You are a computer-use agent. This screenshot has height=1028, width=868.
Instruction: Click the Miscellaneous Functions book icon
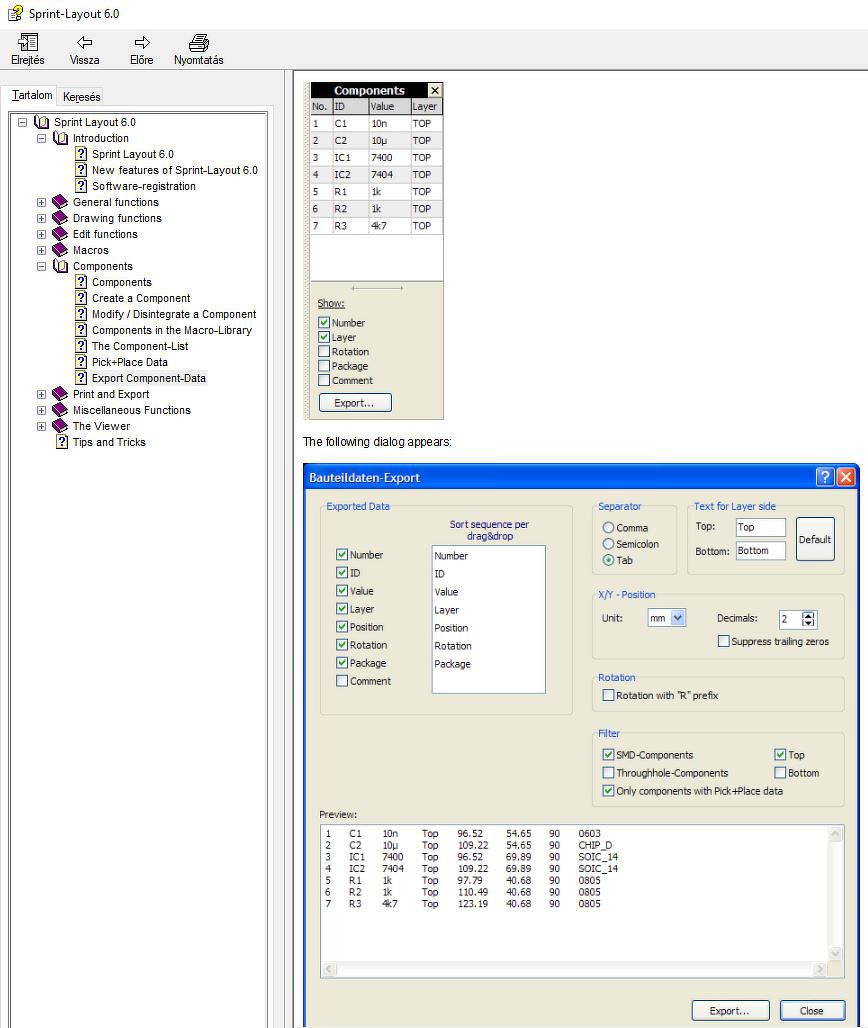(60, 410)
